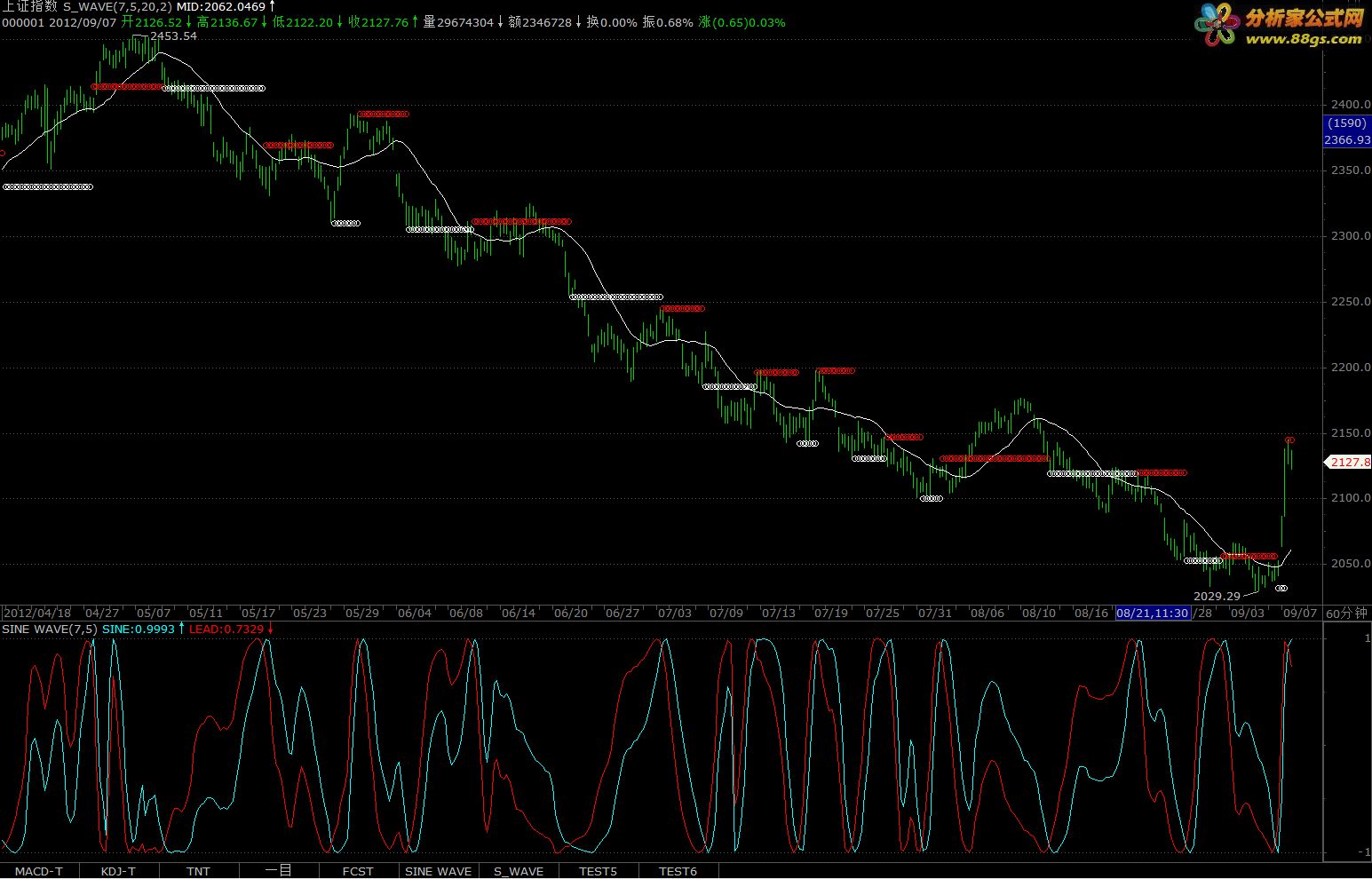Click the high price 高2136.67

coord(228,22)
